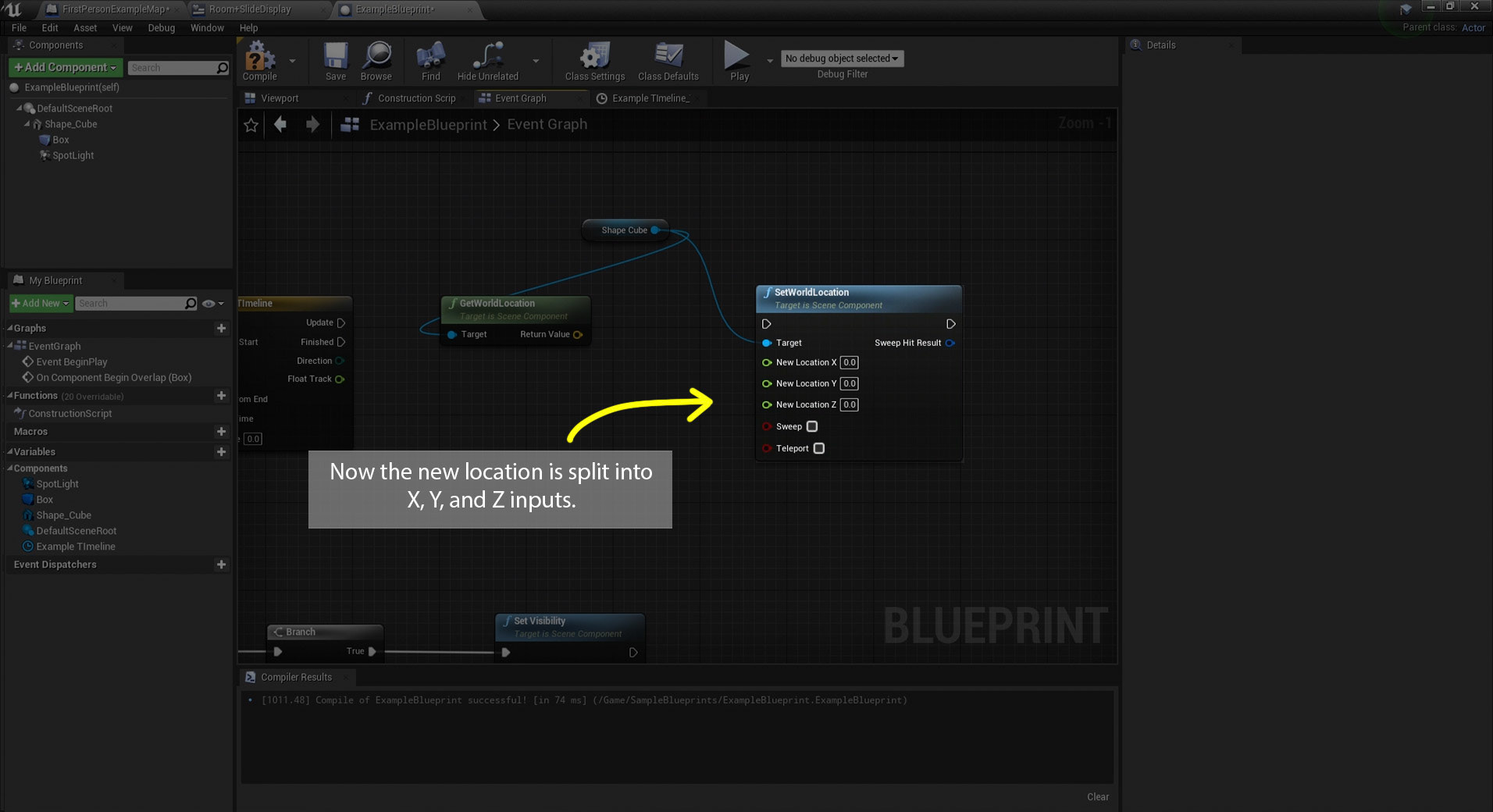Open the Compile options dropdown arrow

point(292,61)
